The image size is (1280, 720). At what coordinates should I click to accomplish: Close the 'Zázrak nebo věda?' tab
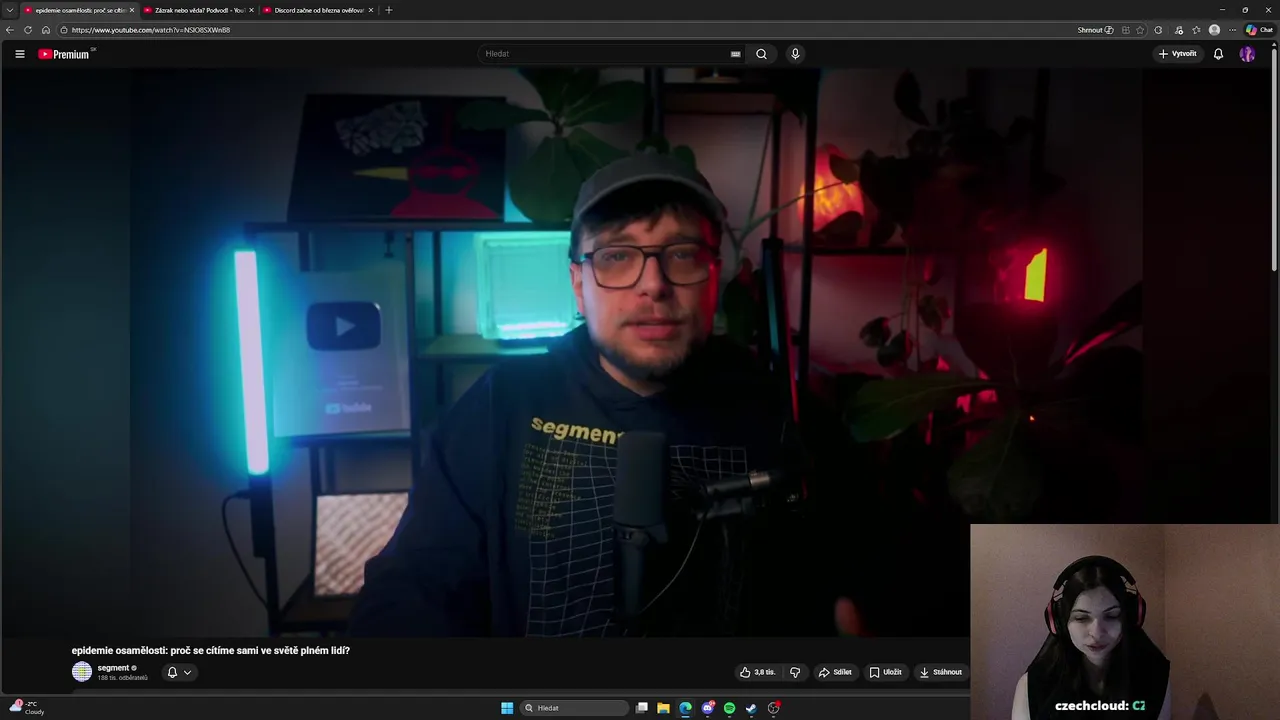tap(251, 10)
